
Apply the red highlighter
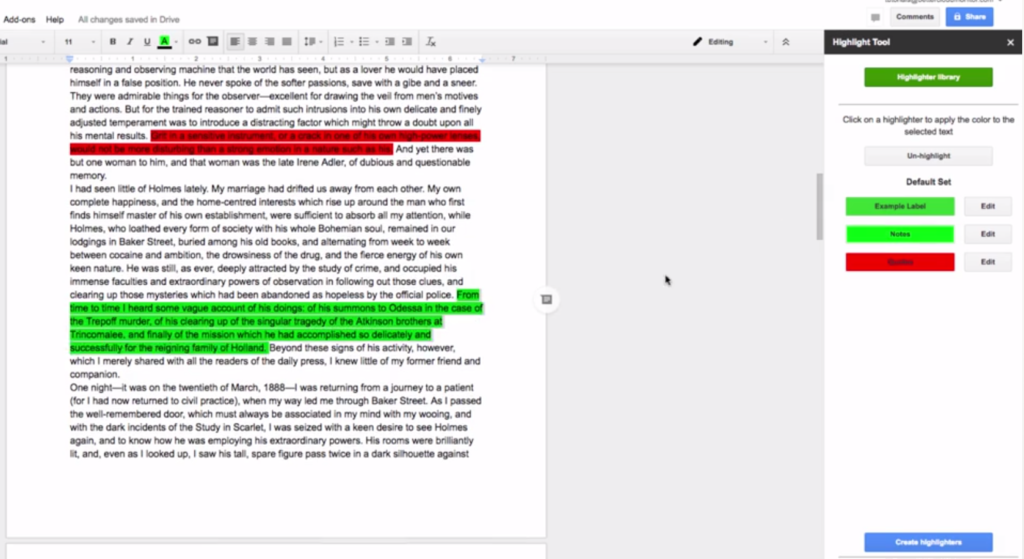[x=899, y=262]
